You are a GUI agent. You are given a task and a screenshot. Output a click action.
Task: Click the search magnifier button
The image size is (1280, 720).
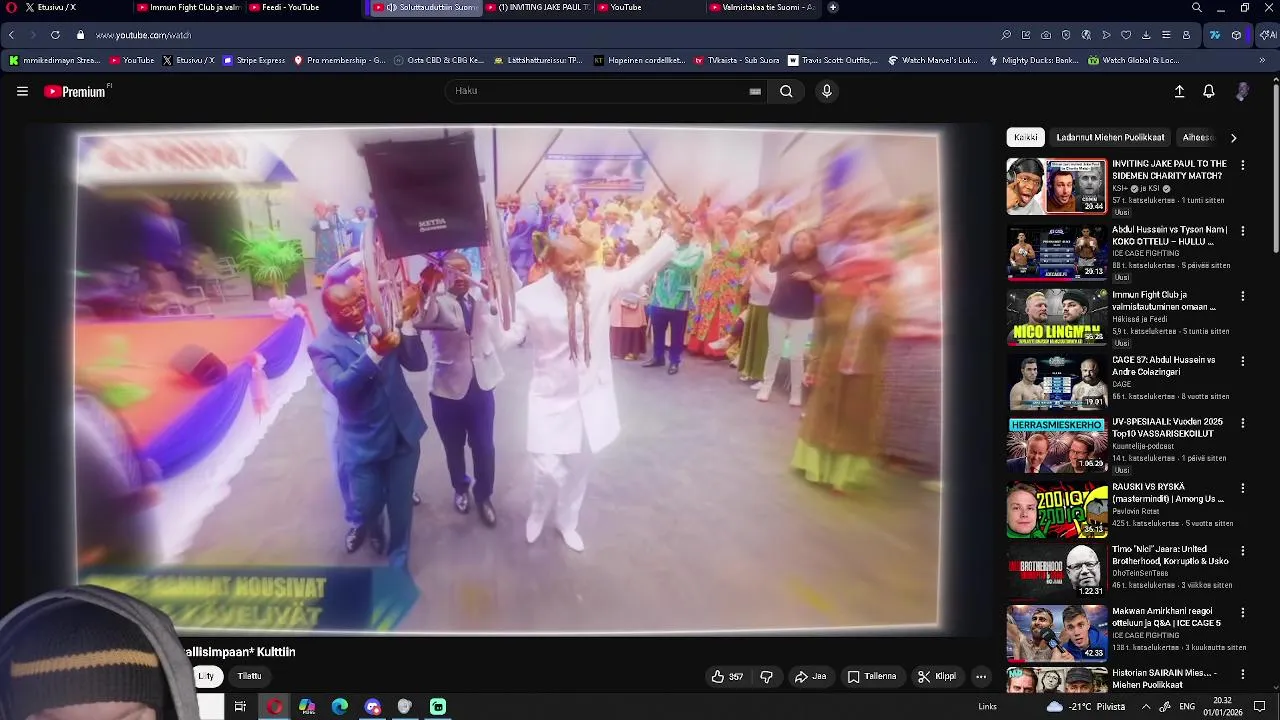click(x=786, y=91)
